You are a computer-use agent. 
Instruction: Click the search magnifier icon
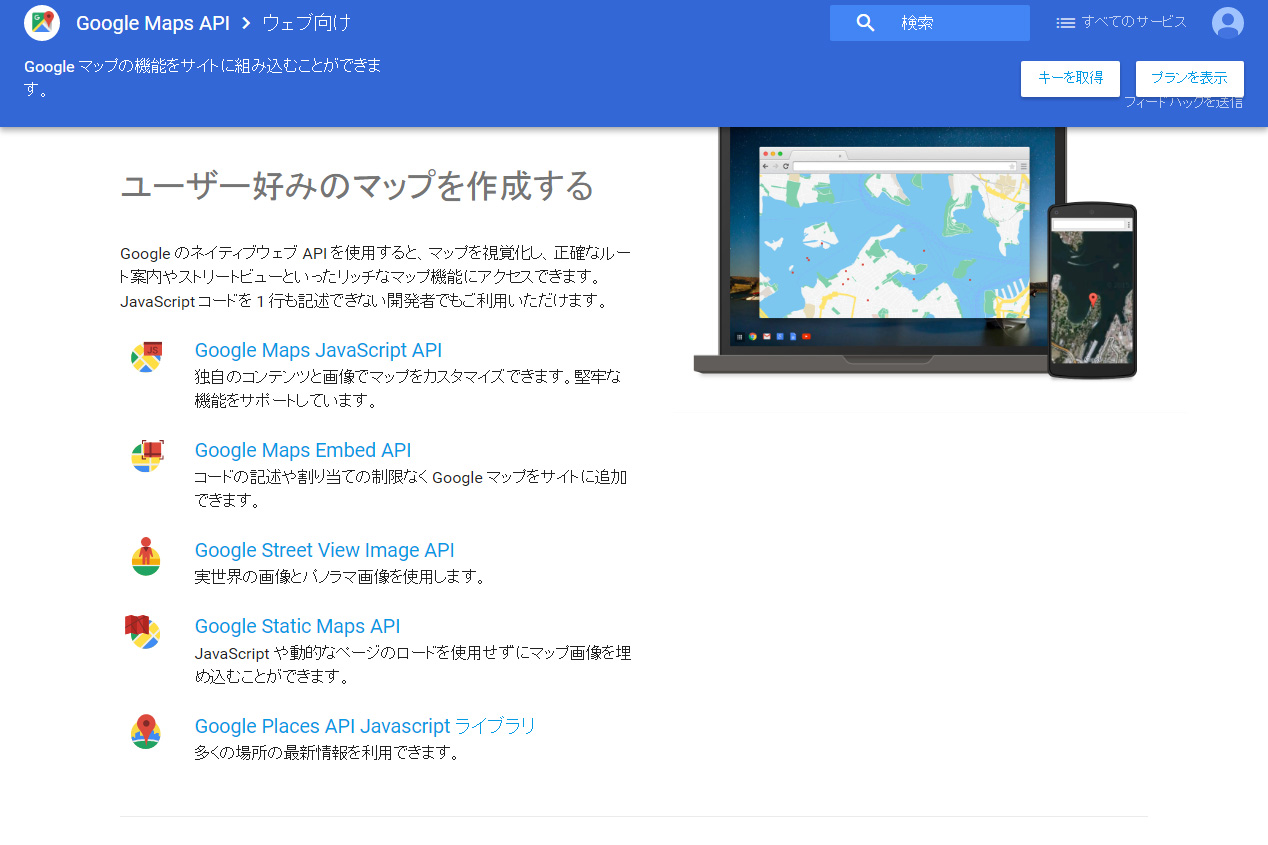866,23
